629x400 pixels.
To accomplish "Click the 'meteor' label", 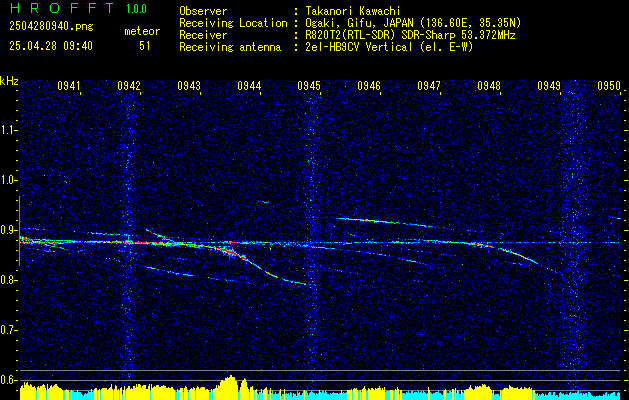I will click(142, 31).
